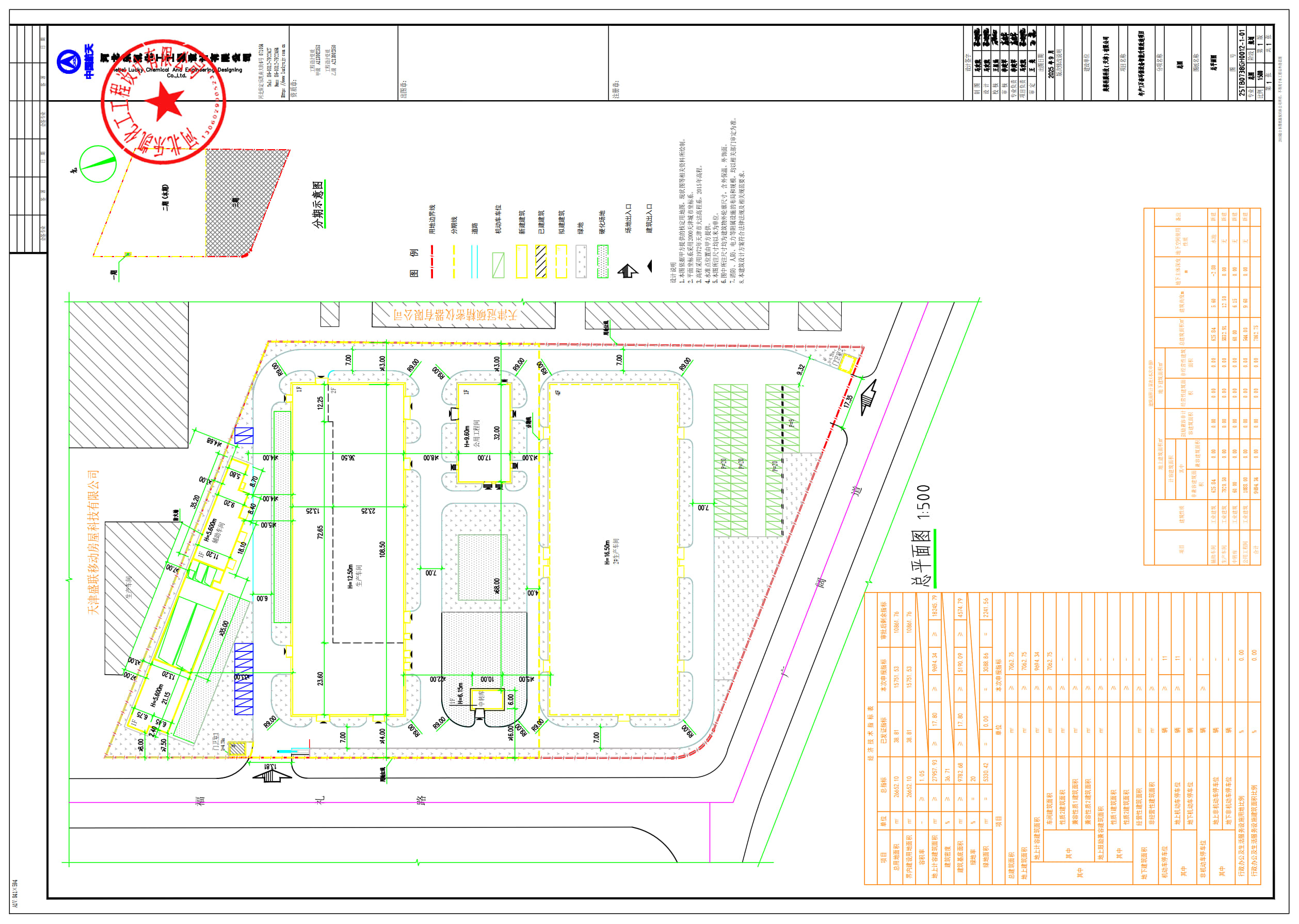This screenshot has width=1299, height=924.
Task: Click the 图例 legend heading
Action: [x=414, y=262]
